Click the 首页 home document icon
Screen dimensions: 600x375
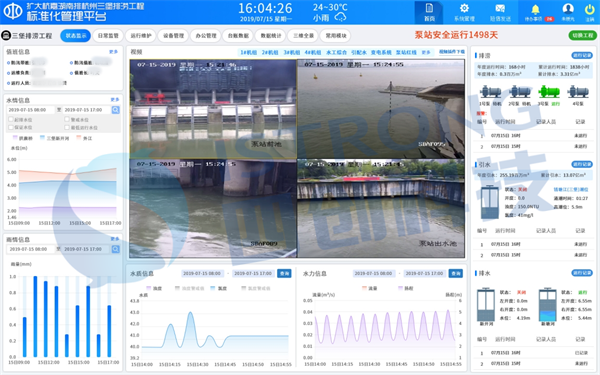[x=429, y=8]
